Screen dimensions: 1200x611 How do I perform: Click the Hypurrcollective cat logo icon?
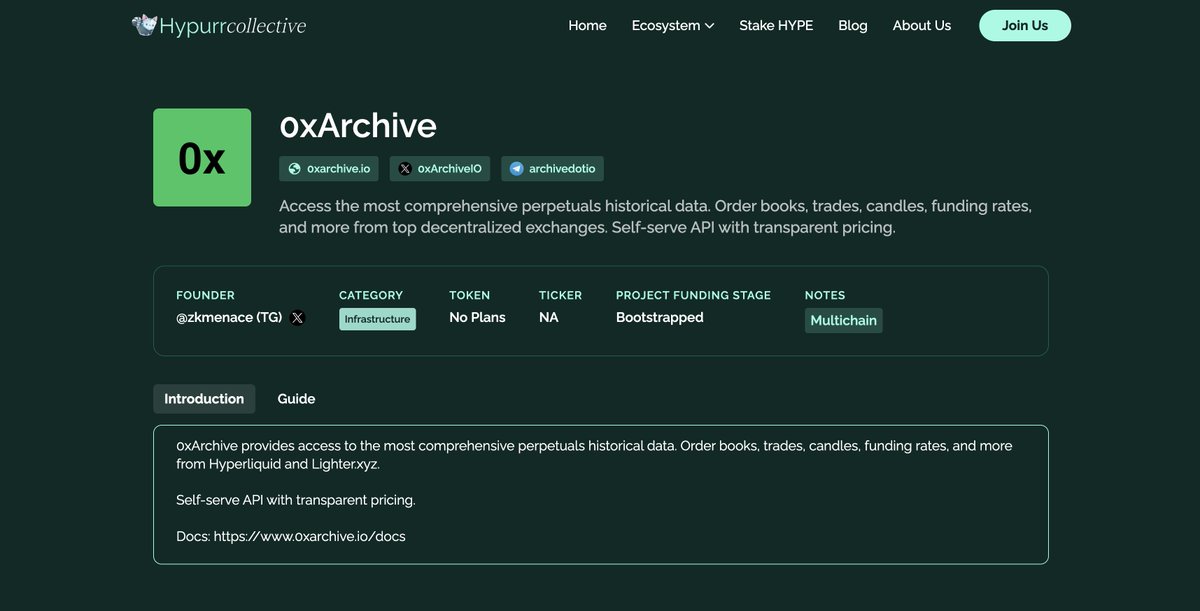click(x=144, y=25)
